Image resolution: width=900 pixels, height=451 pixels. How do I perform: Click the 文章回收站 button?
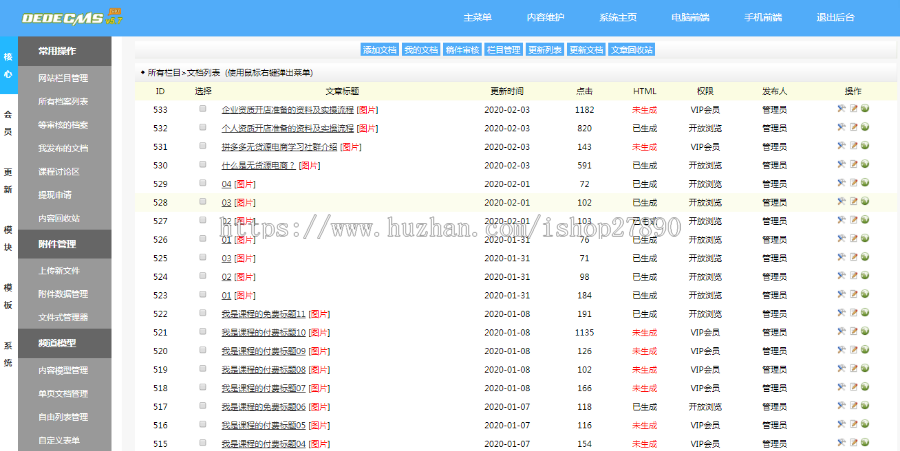click(632, 49)
